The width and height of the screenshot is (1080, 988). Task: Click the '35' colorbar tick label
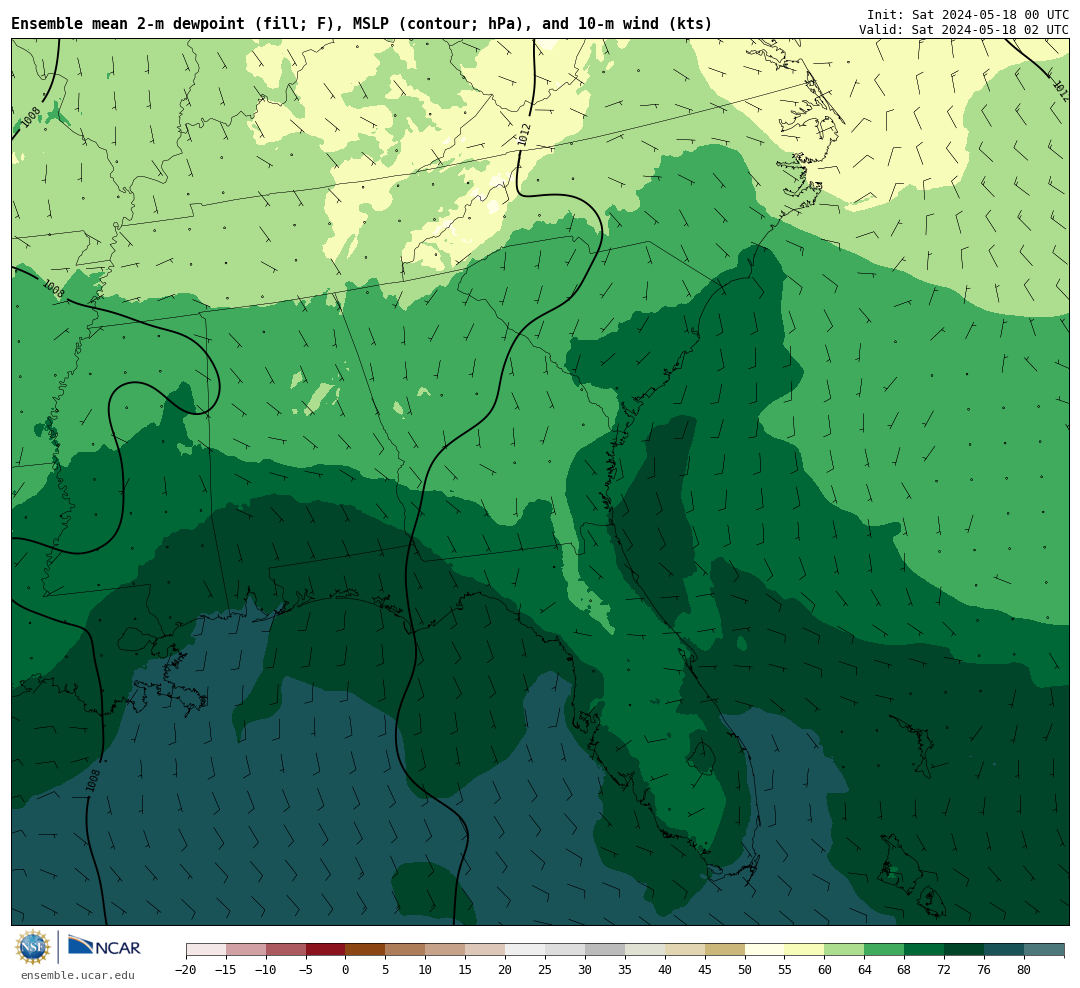point(625,970)
